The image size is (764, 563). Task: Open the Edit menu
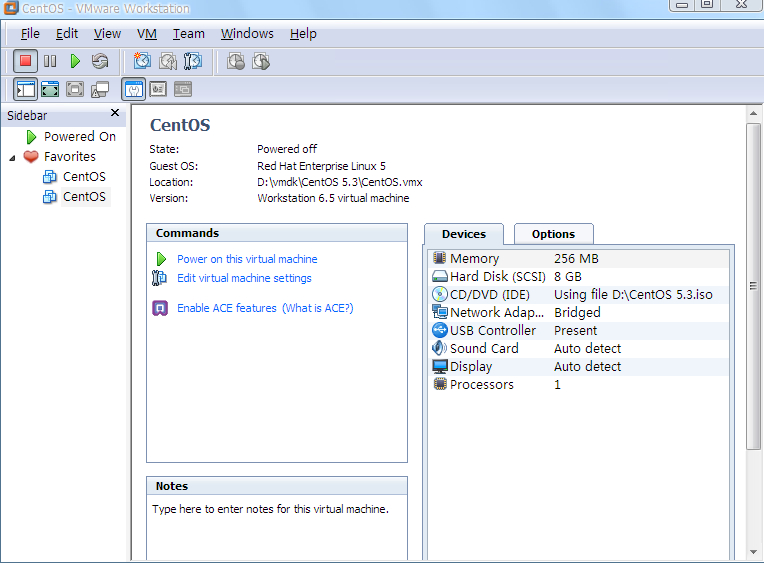[67, 34]
